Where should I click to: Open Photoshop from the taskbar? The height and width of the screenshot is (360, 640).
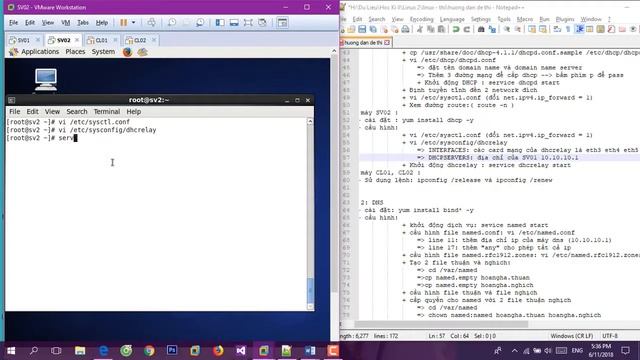pyautogui.click(x=172, y=350)
